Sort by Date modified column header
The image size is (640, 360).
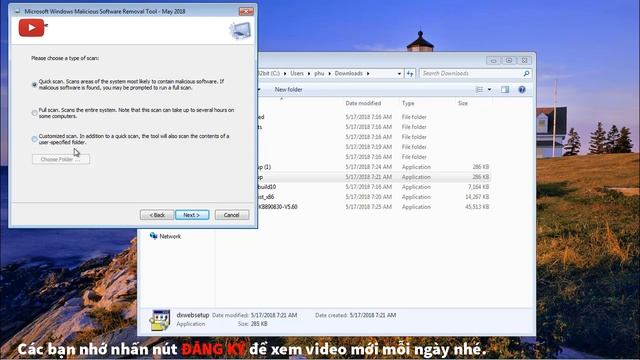tap(363, 103)
